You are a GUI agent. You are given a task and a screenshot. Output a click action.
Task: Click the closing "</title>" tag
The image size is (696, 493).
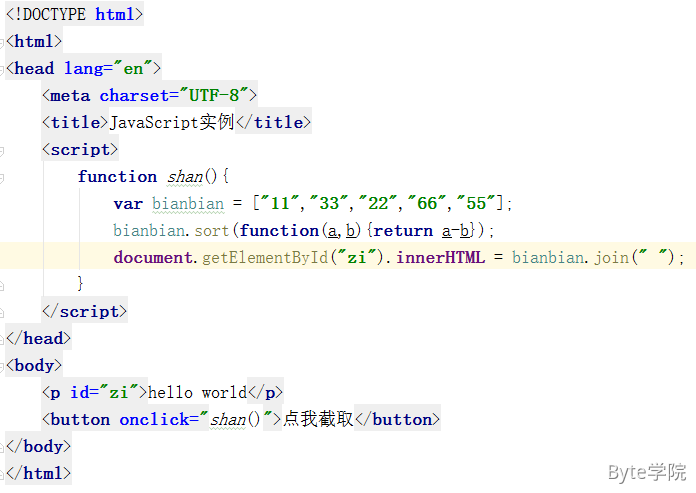[x=273, y=122]
